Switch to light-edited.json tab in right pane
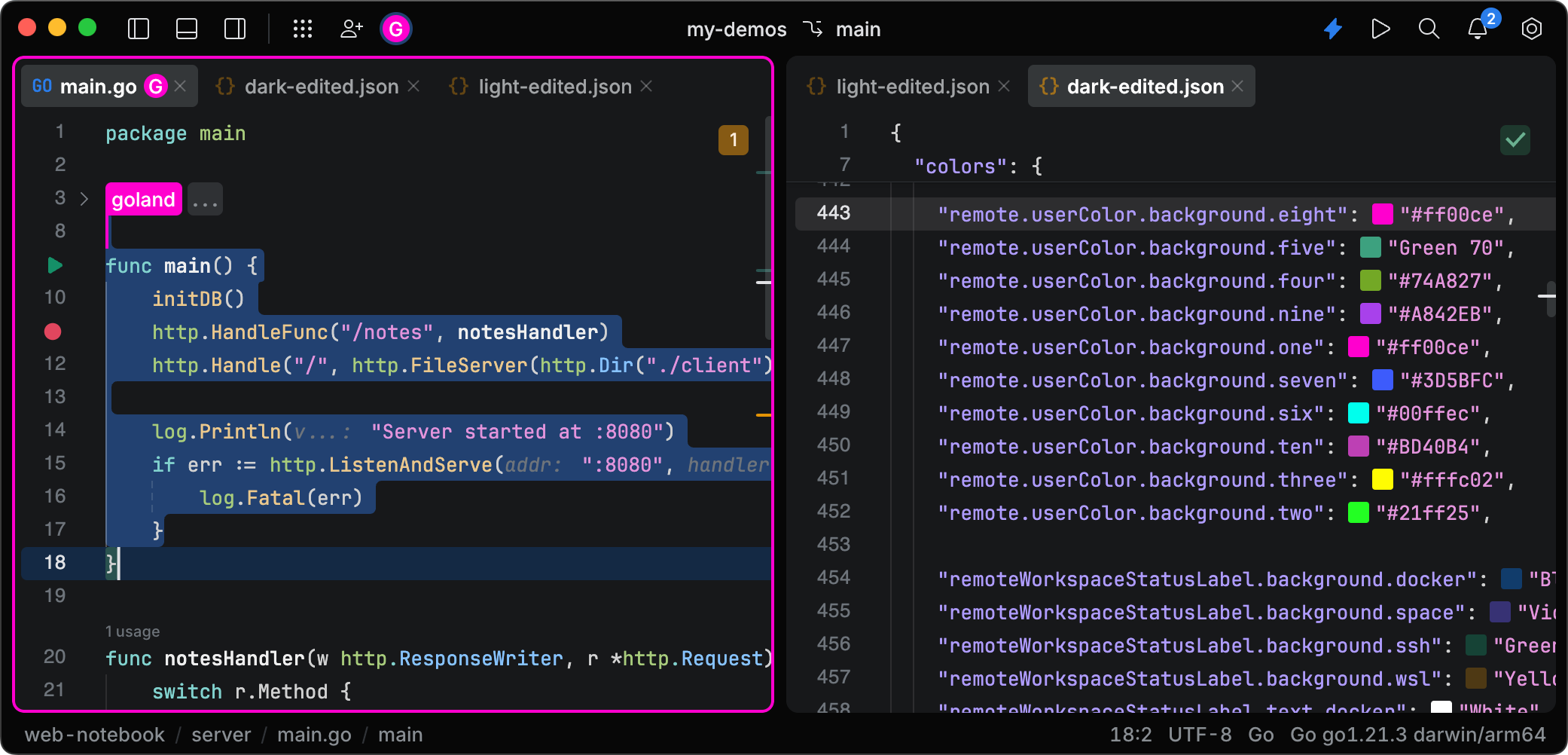This screenshot has width=1568, height=755. (912, 87)
